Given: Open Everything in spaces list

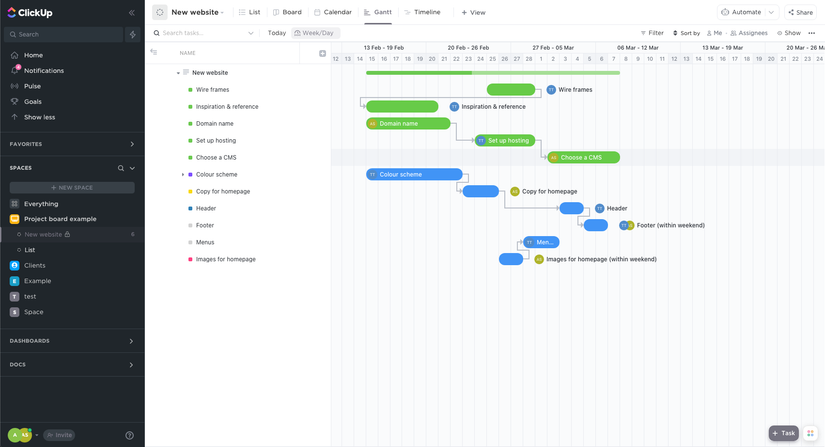Looking at the screenshot, I should coord(41,204).
